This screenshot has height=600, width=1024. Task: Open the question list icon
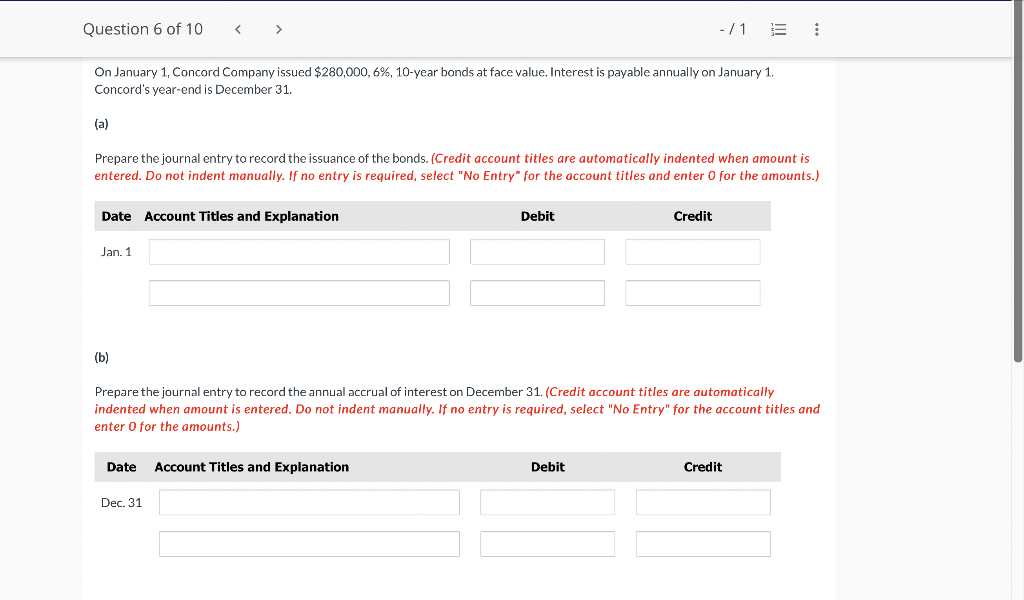[x=778, y=29]
